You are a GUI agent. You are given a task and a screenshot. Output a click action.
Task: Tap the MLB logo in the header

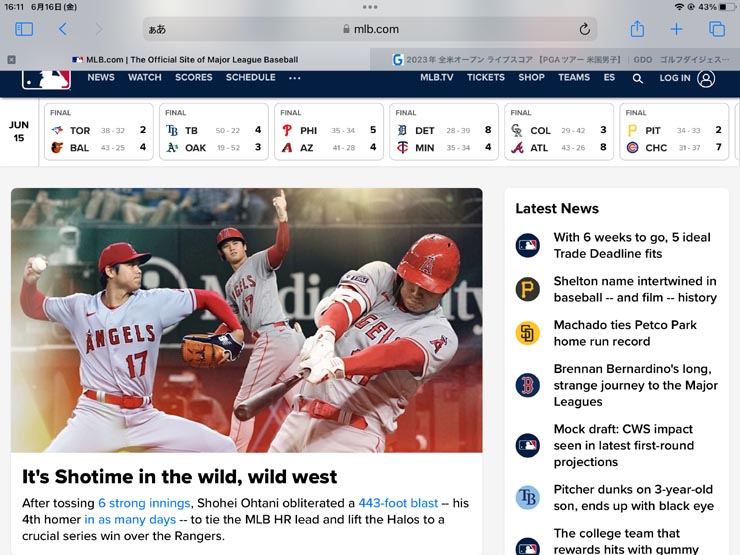(46, 79)
